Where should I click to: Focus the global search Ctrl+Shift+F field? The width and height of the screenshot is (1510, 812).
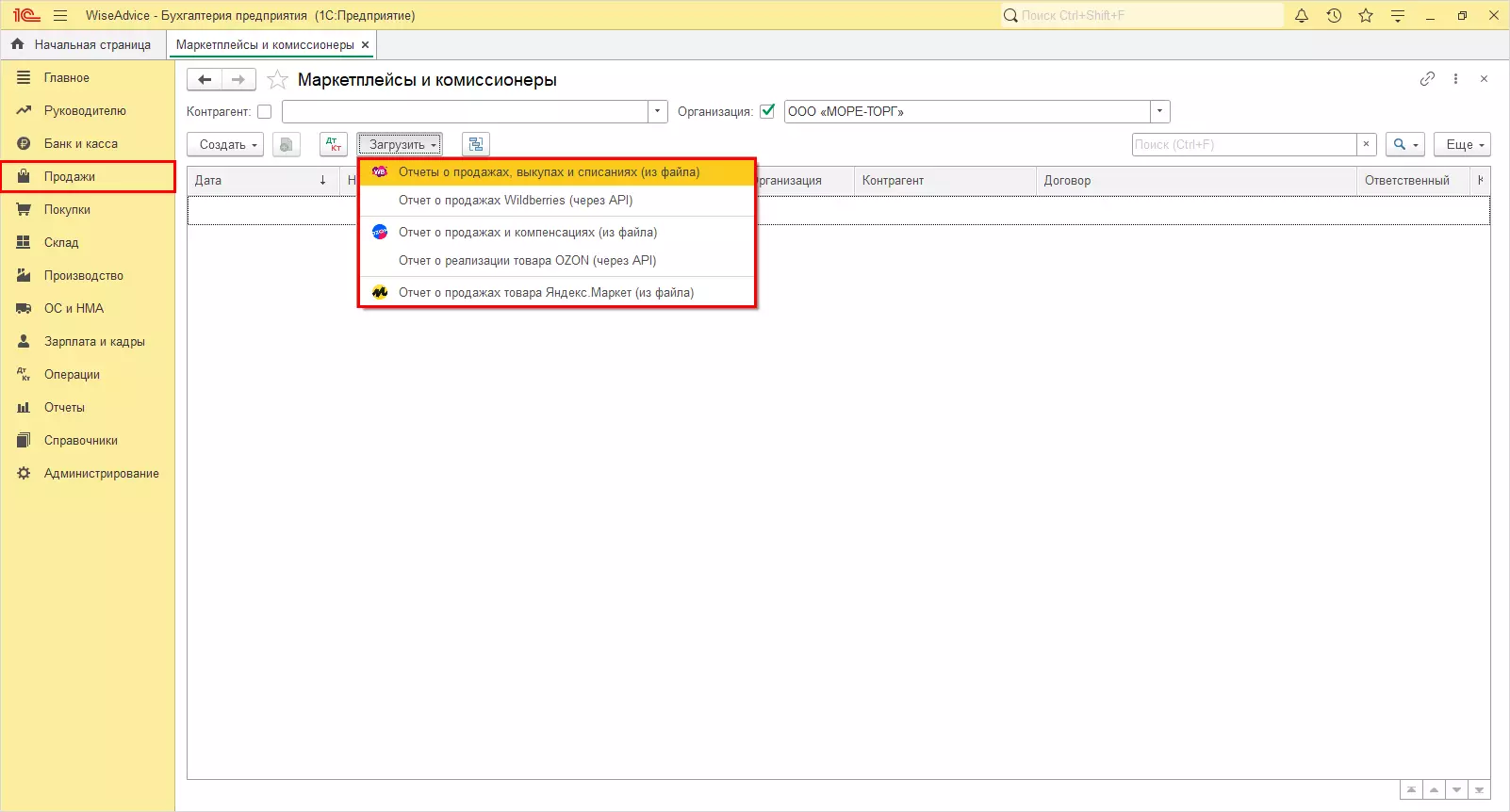pos(1142,15)
